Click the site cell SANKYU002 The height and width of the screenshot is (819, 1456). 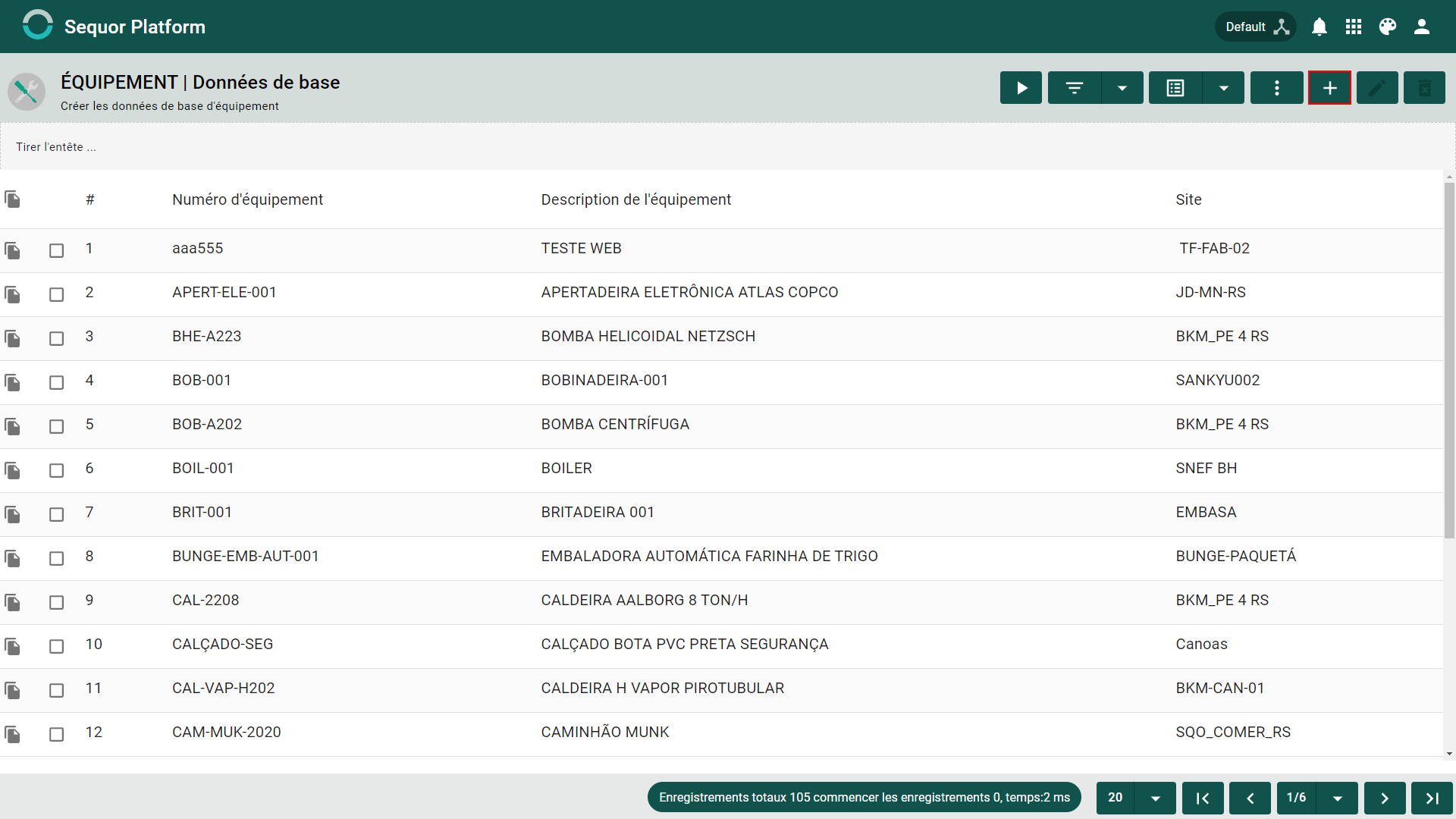coord(1217,381)
